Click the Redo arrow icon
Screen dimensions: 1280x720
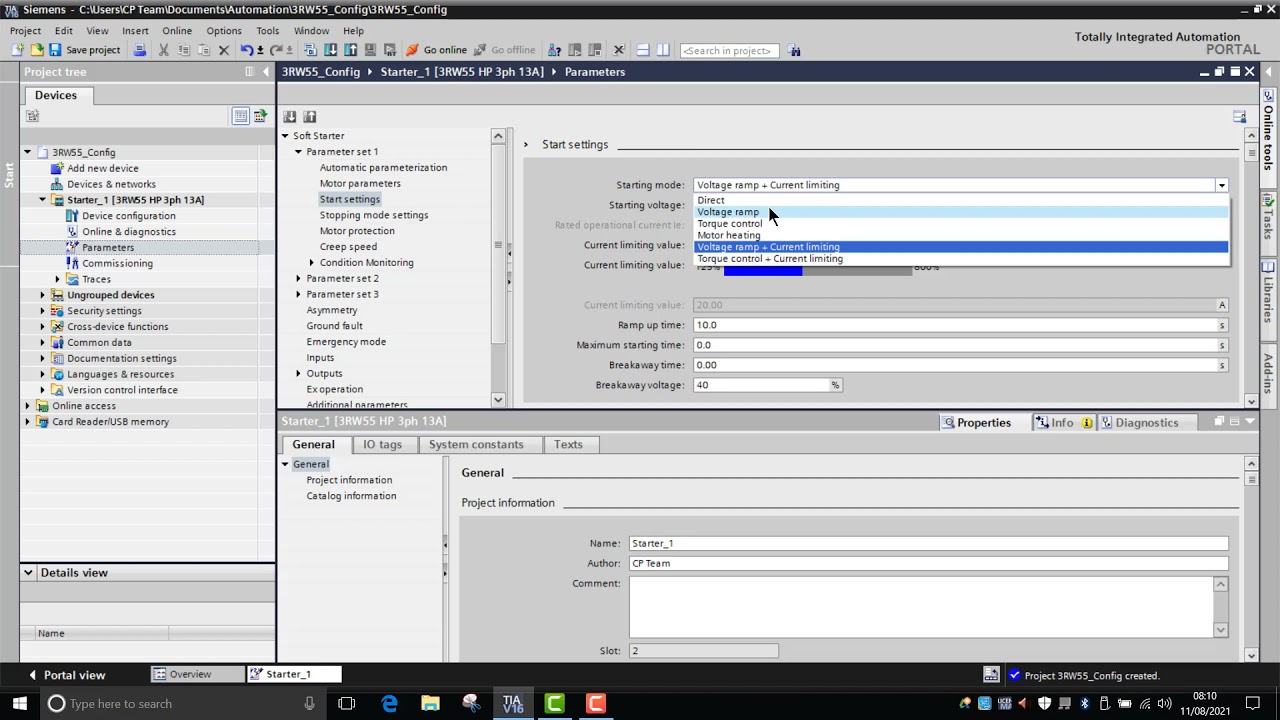(x=275, y=50)
